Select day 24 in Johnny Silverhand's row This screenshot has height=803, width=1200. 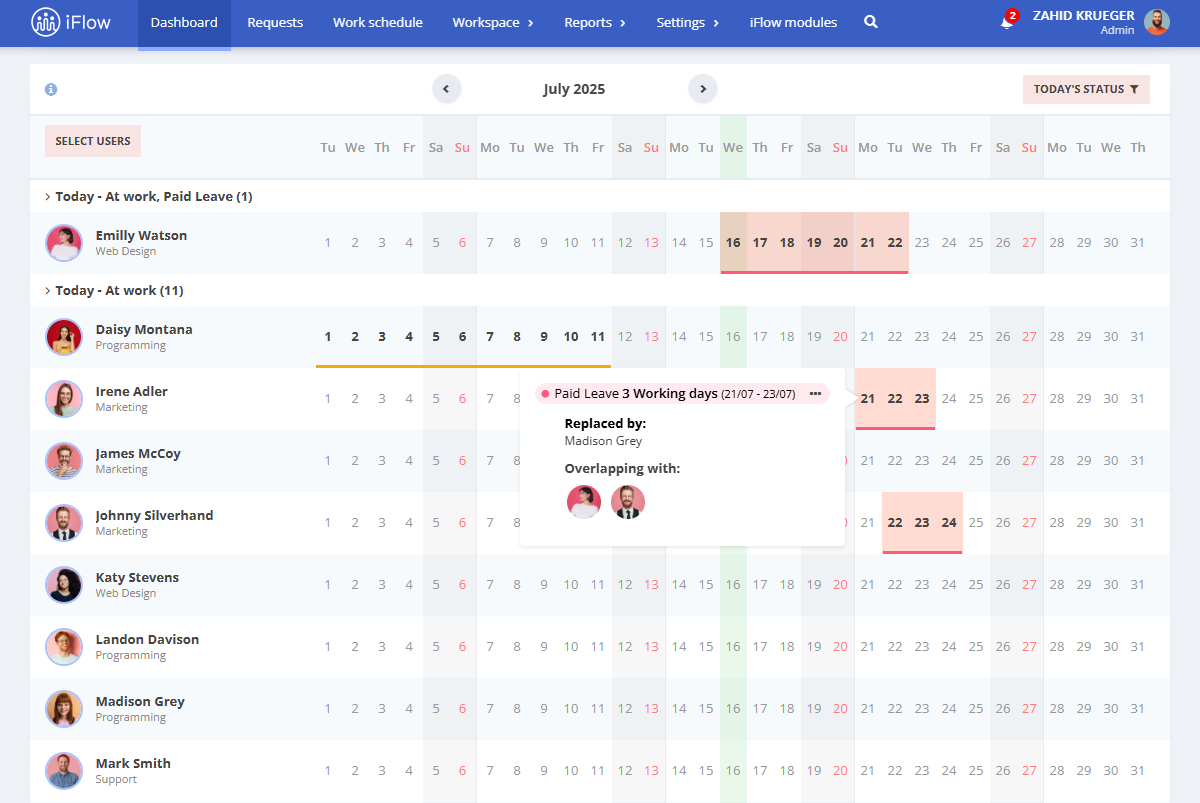click(949, 523)
